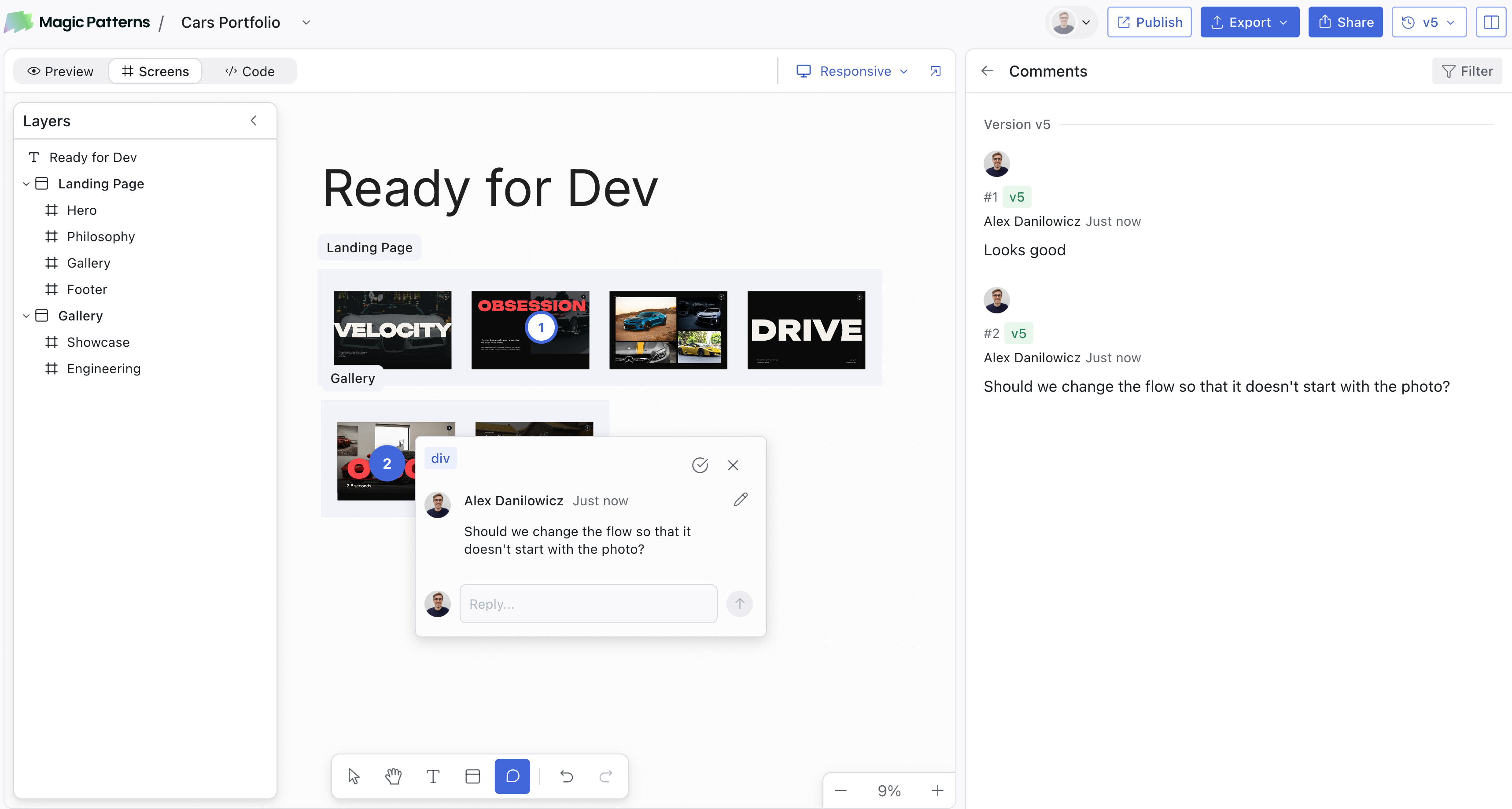Image resolution: width=1512 pixels, height=809 pixels.
Task: Click the Magic Patterns logo
Action: 77,22
